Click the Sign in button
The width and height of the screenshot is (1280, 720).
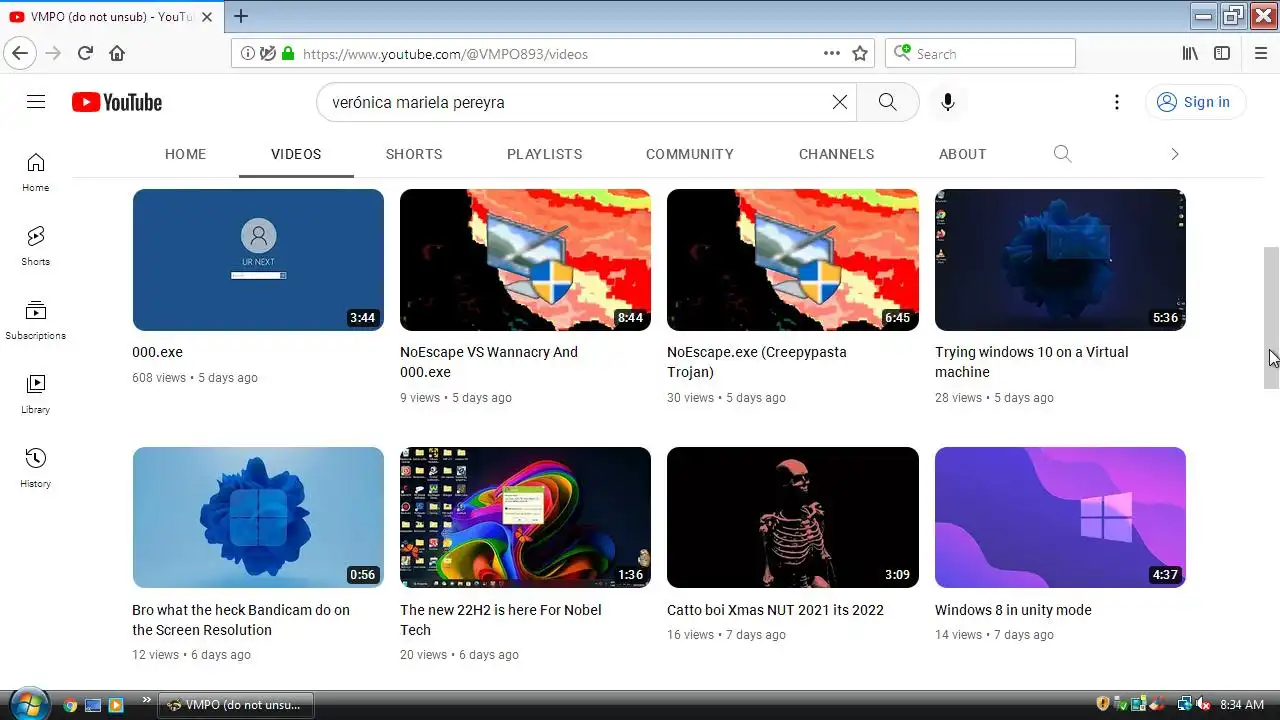click(1195, 102)
